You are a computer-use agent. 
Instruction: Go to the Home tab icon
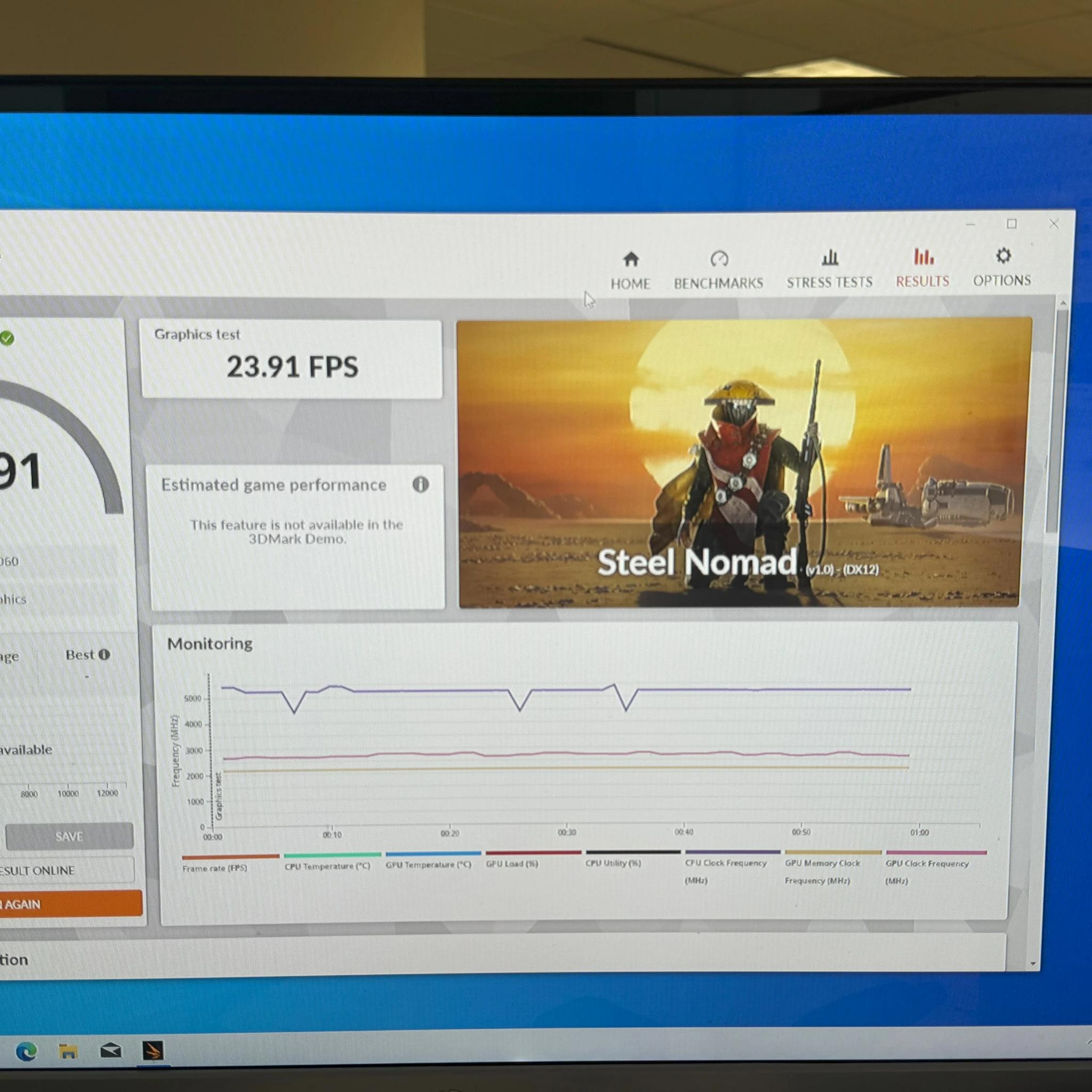pyautogui.click(x=631, y=260)
